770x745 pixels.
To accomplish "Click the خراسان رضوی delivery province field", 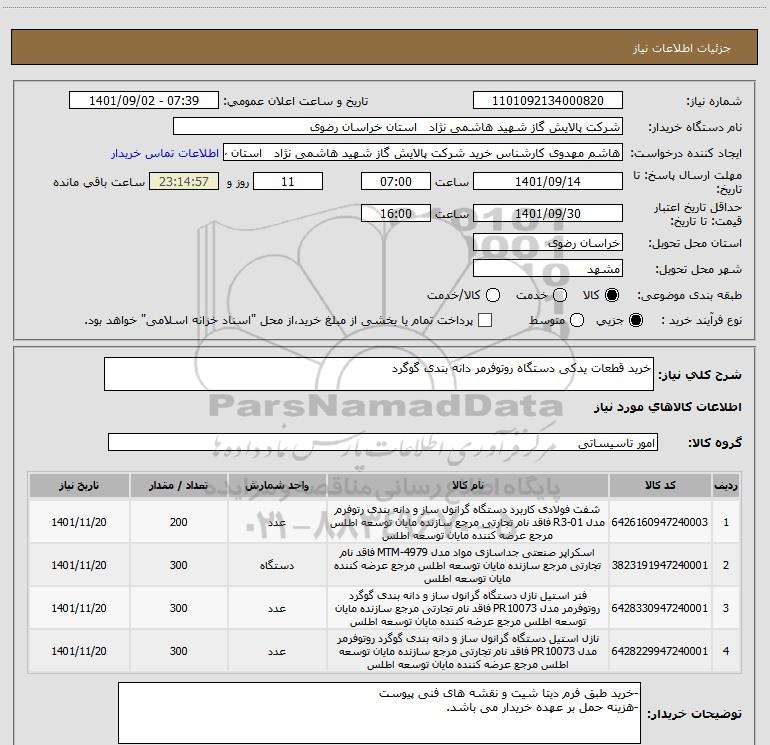I will click(548, 243).
